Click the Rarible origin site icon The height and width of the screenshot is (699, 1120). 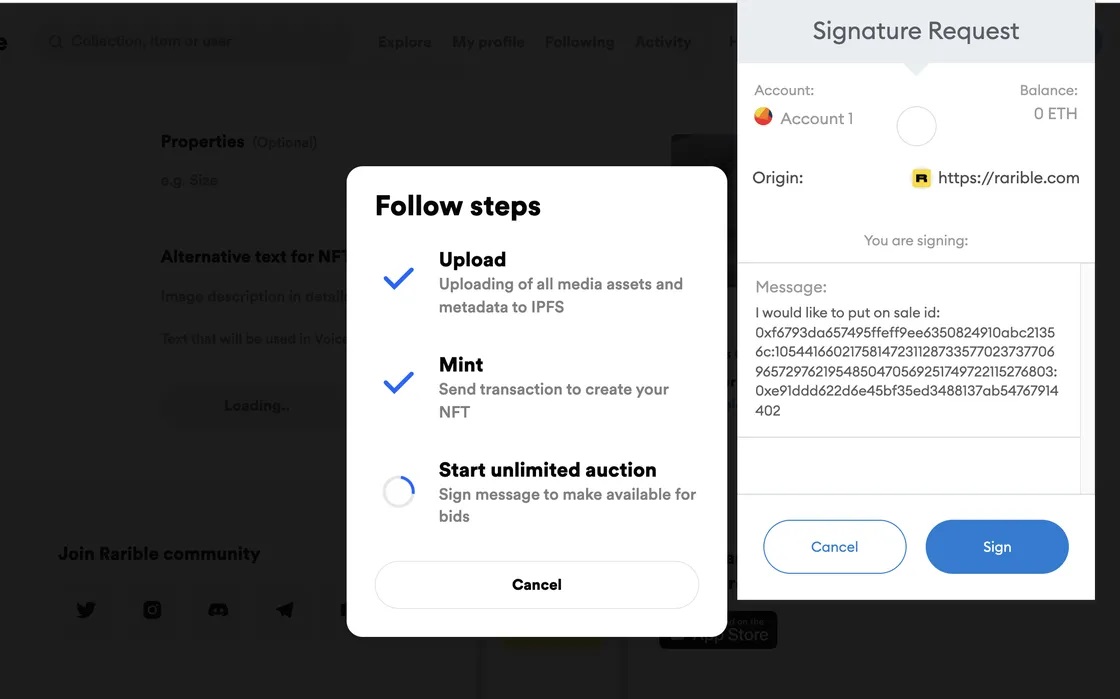tap(921, 178)
